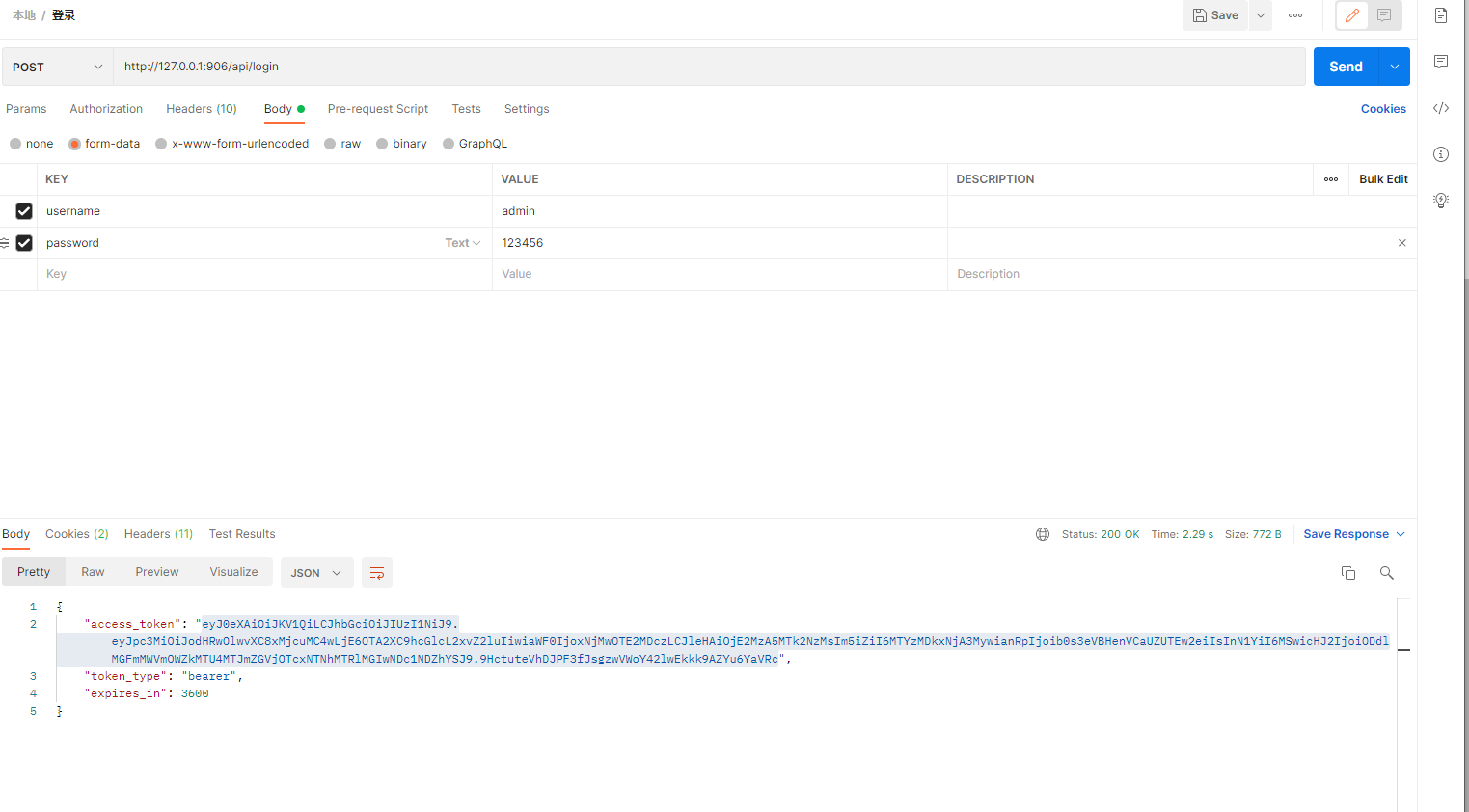Click the parent breadcrumb before 登录

tap(24, 15)
